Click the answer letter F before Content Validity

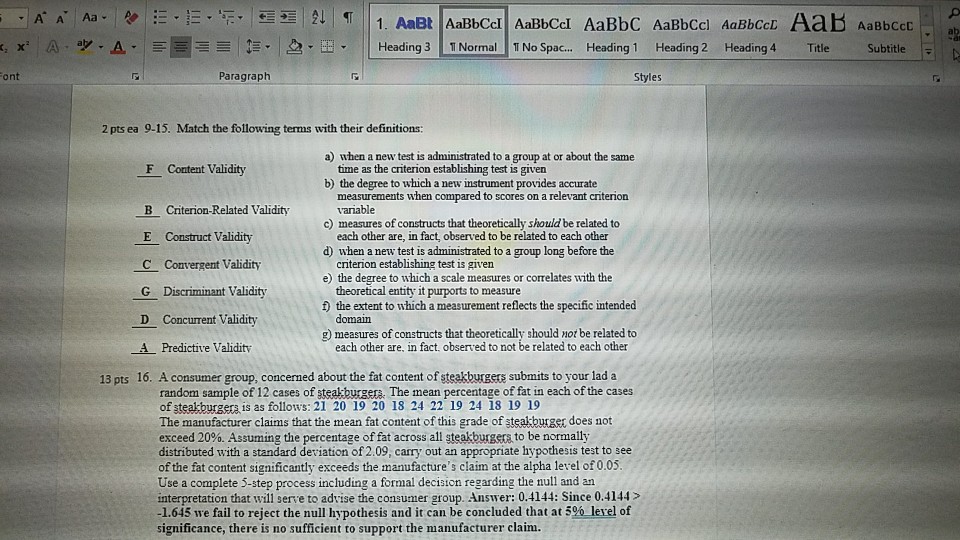click(x=149, y=169)
